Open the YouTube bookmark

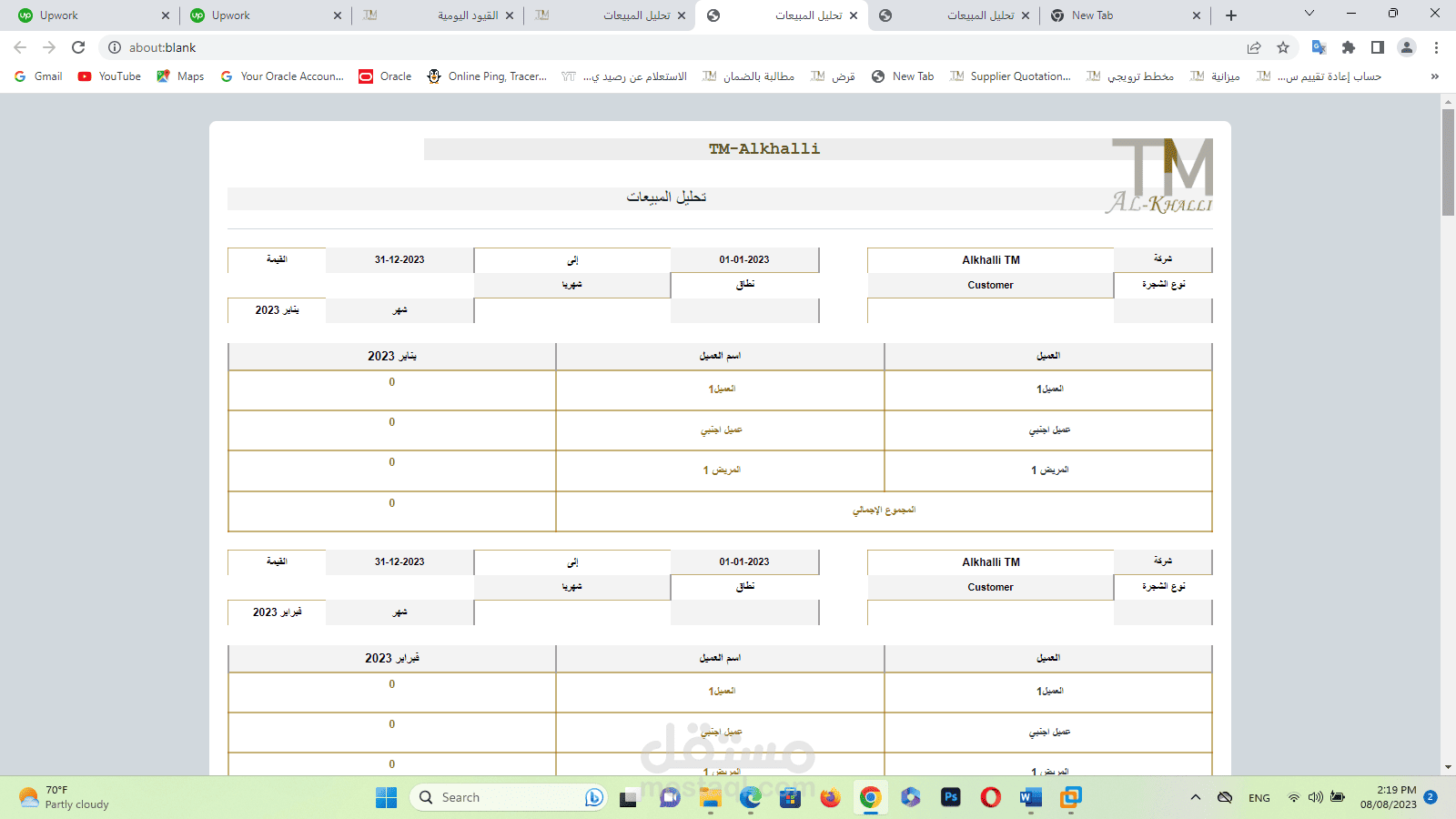coord(109,76)
